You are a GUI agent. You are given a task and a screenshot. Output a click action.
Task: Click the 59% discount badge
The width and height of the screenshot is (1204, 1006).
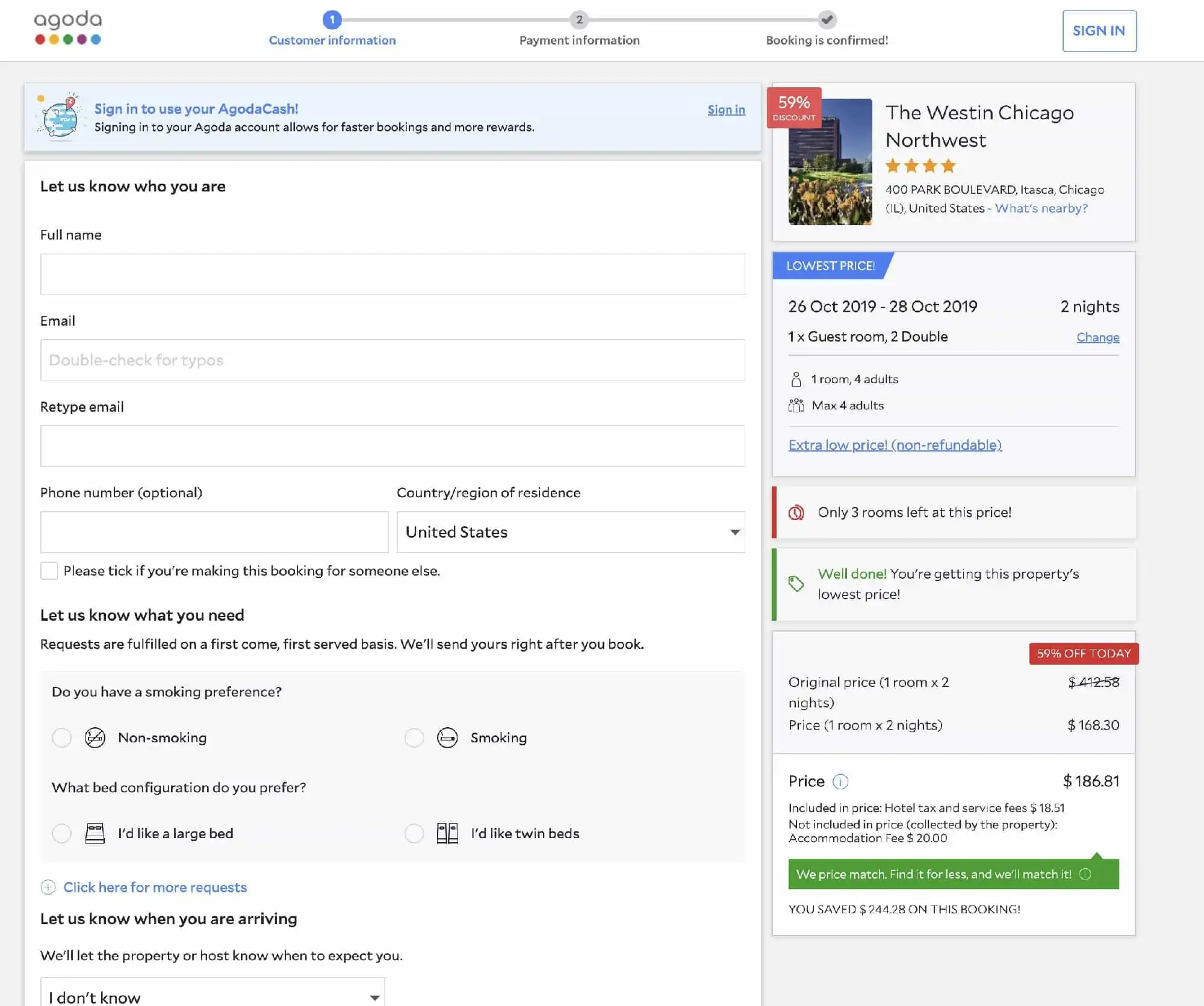click(x=794, y=107)
